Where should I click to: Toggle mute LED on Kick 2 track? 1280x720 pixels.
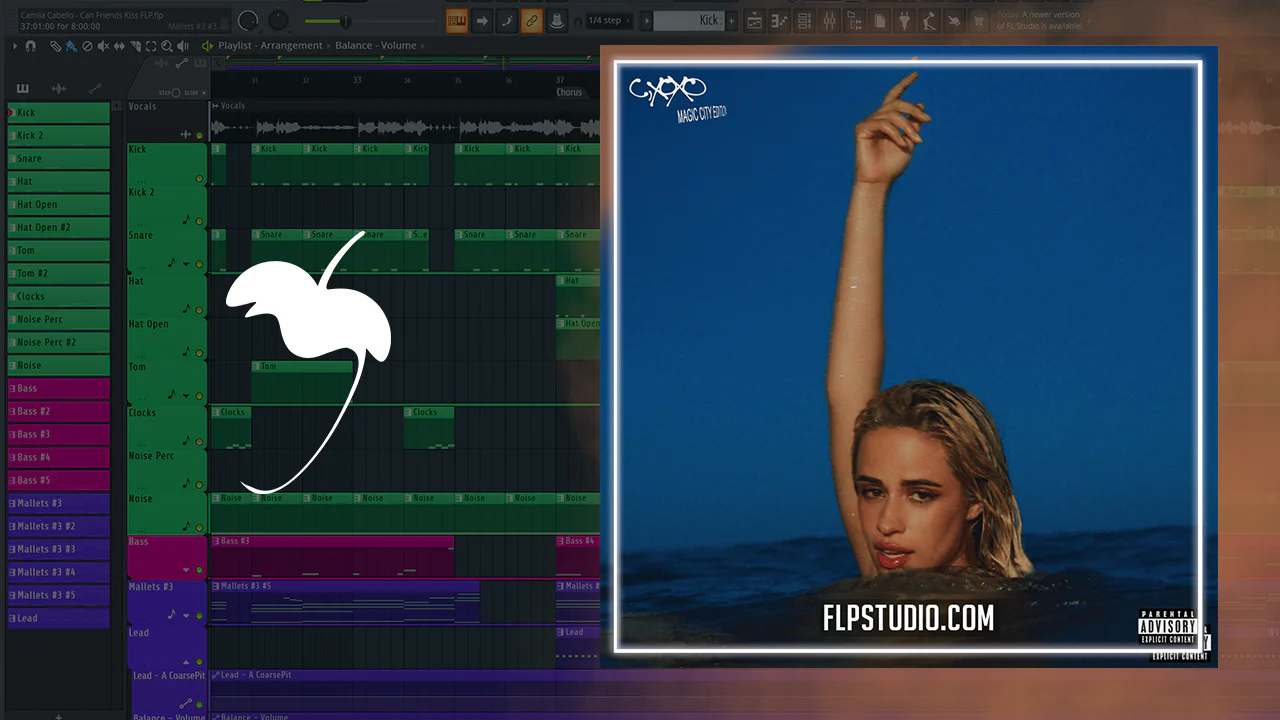tap(199, 221)
